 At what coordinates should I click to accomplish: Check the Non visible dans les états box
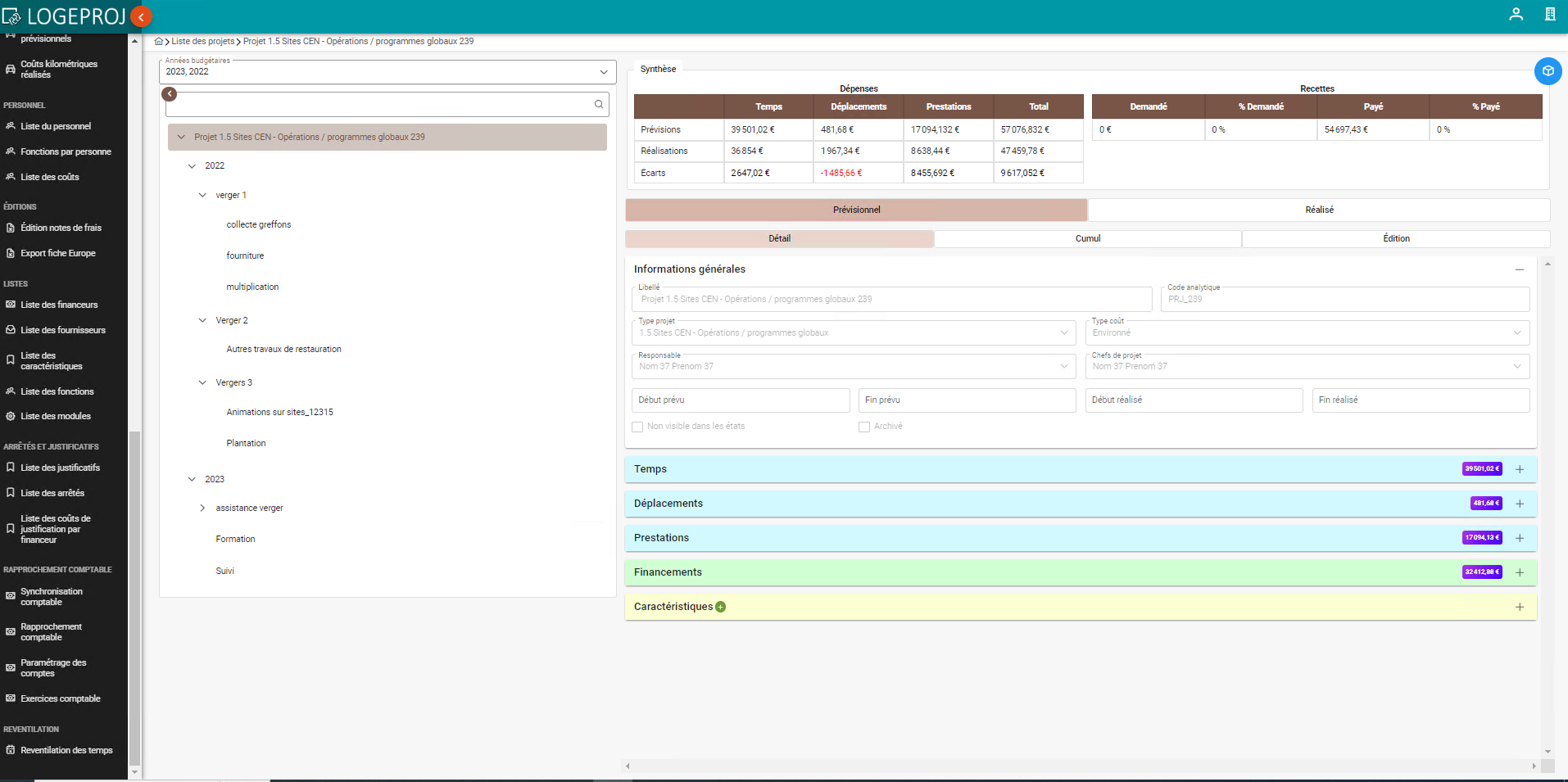(x=637, y=427)
